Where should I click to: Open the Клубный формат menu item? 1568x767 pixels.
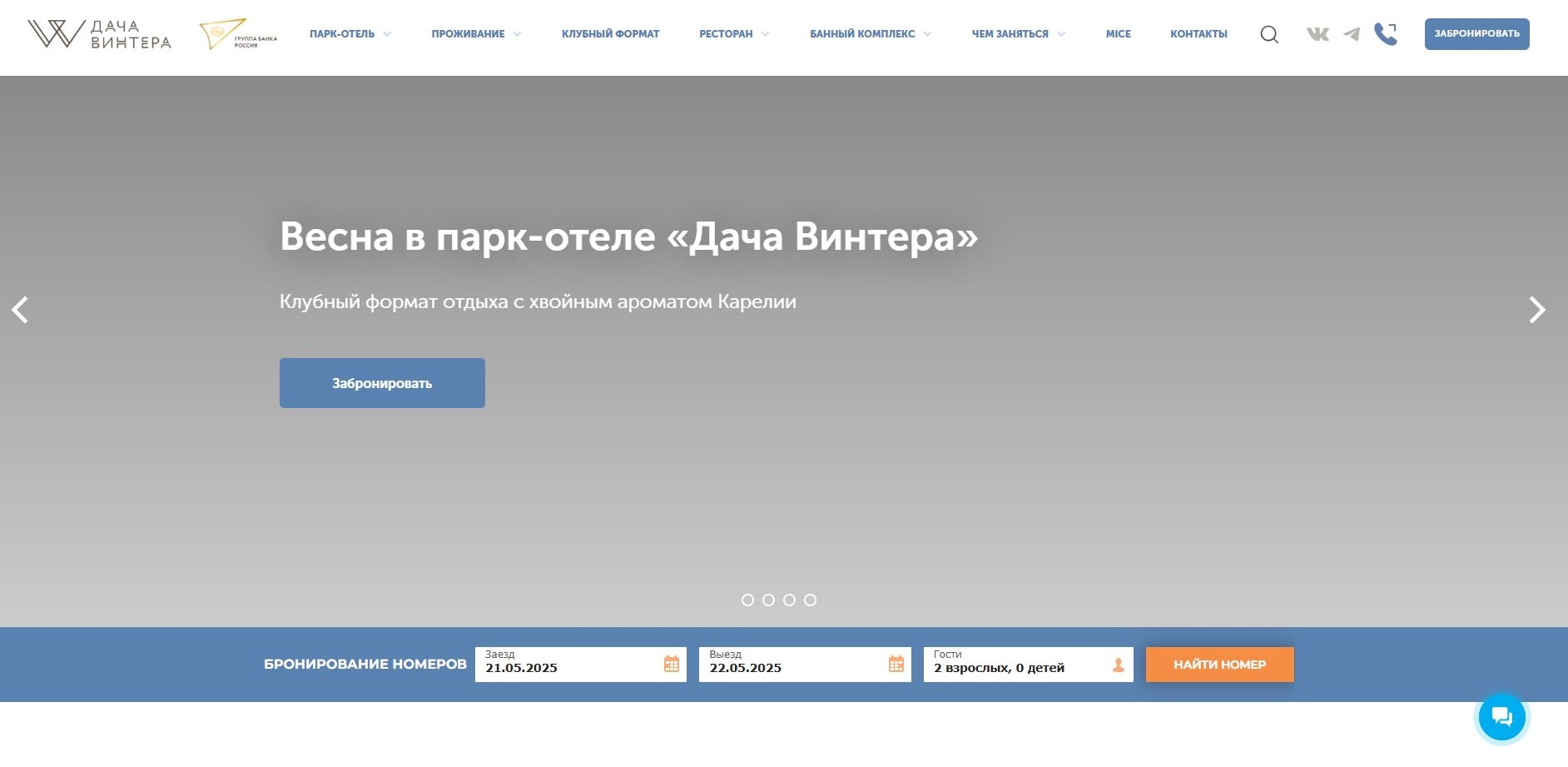[x=610, y=34]
